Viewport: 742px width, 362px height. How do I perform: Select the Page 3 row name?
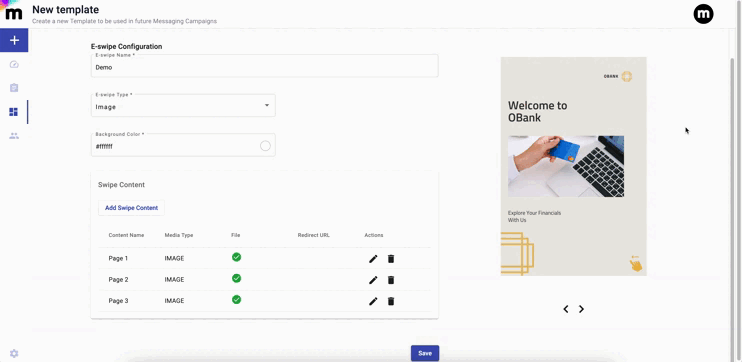118,301
